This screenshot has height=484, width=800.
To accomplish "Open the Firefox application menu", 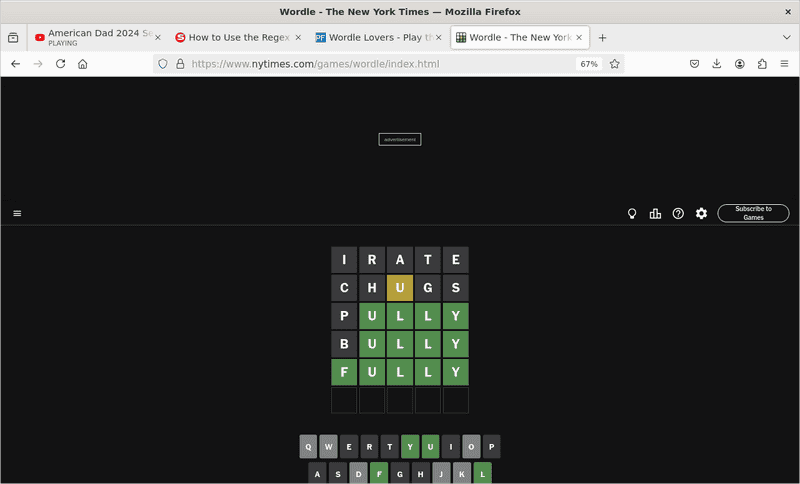I will coord(785,64).
